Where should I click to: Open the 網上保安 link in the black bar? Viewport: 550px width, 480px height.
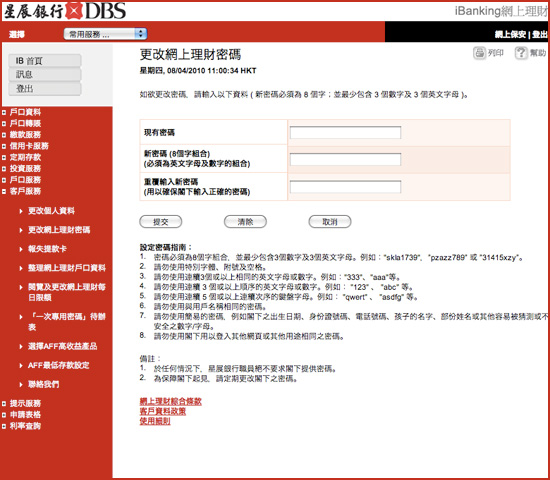point(510,34)
